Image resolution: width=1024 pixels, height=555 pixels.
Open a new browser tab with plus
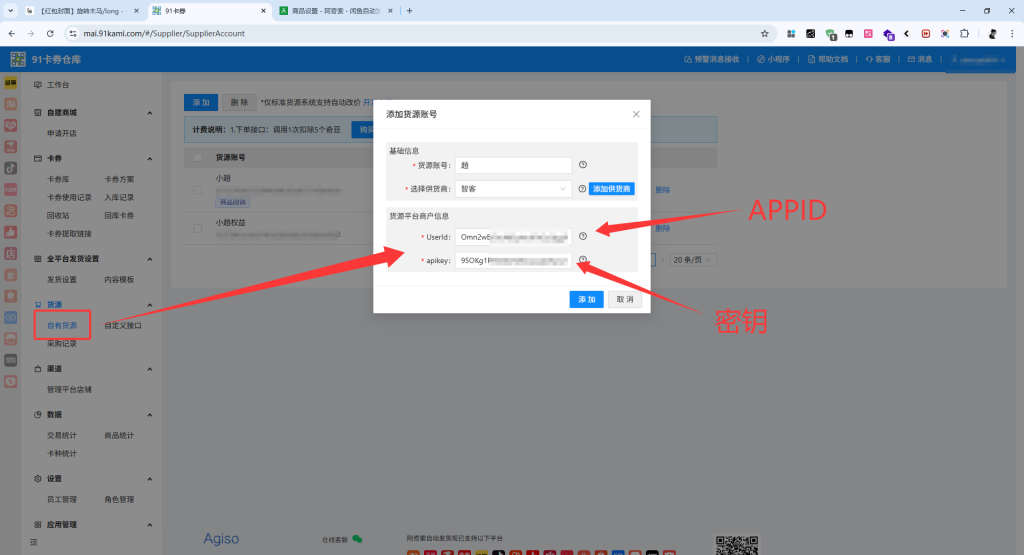[409, 11]
